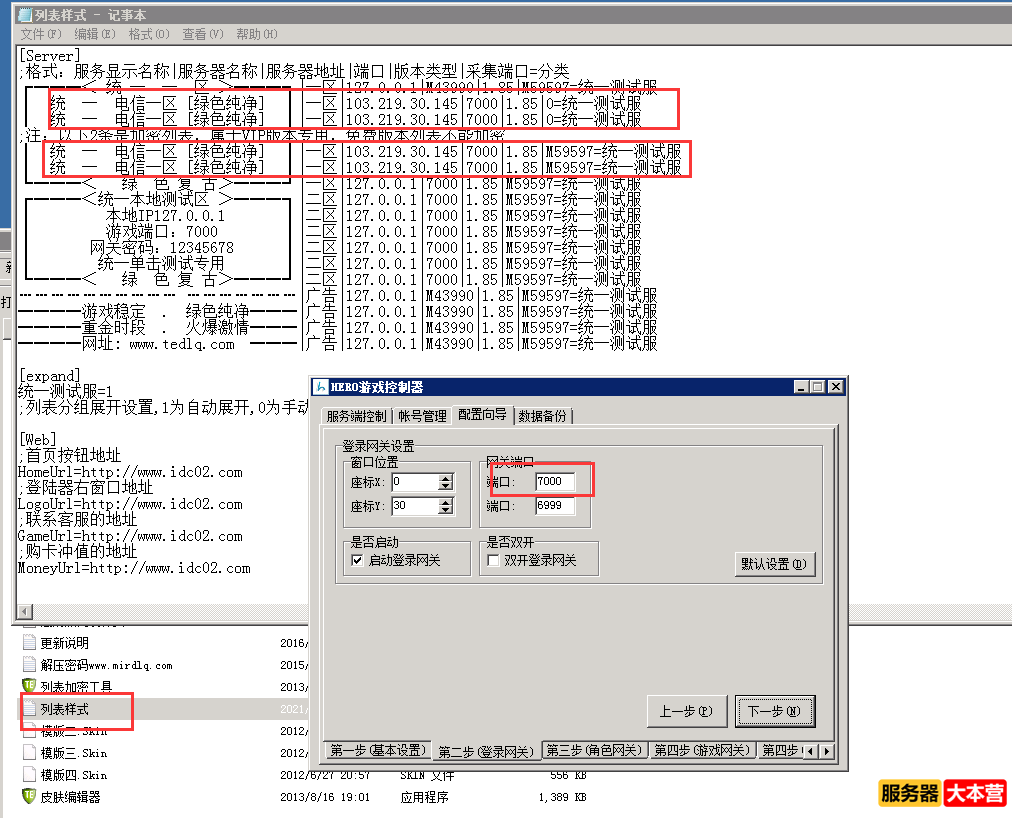Image resolution: width=1012 pixels, height=818 pixels.
Task: Click the 网关密码: 12345678 text
Action: click(x=162, y=247)
